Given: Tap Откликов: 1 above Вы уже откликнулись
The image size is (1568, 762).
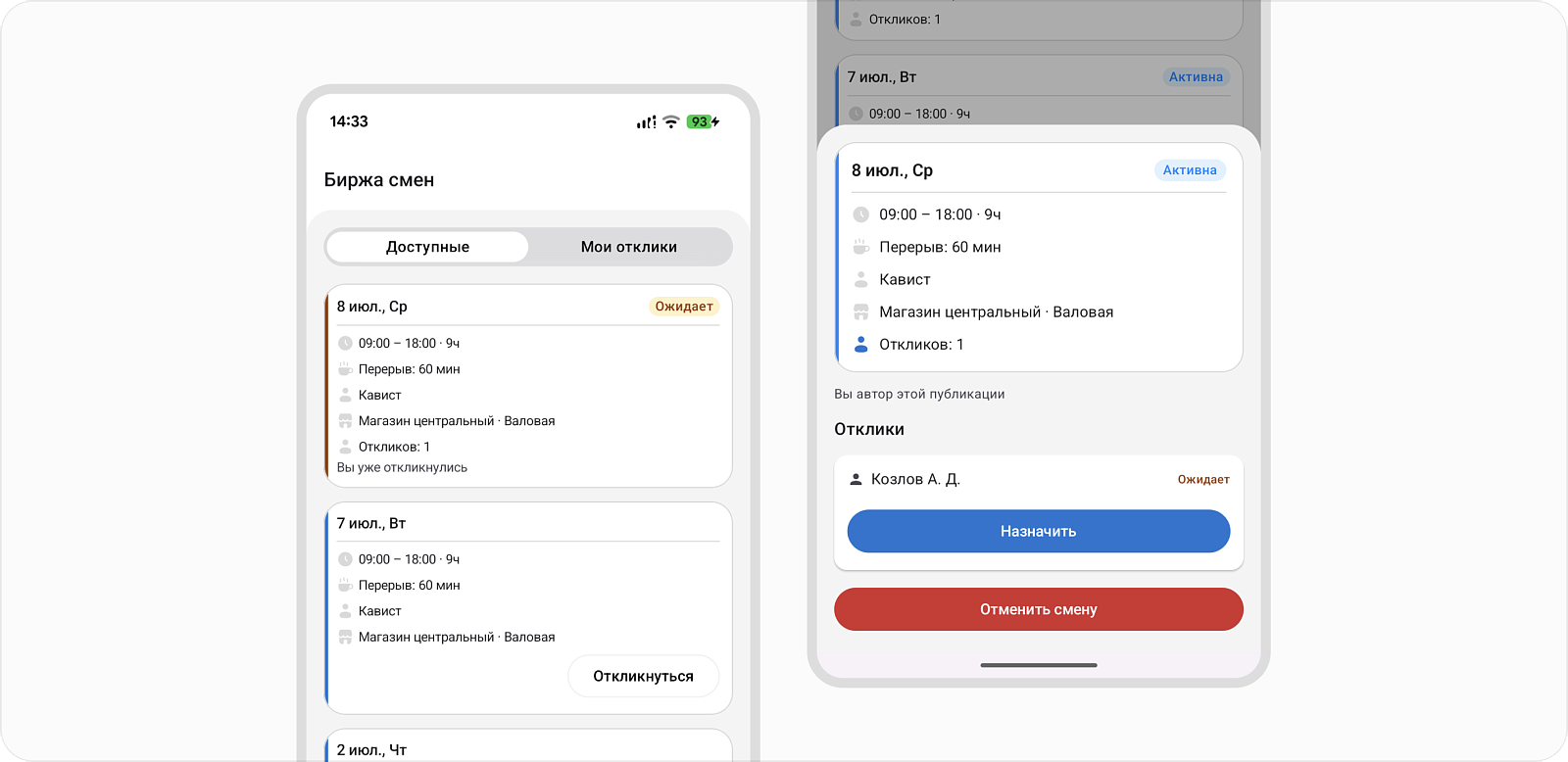Looking at the screenshot, I should [394, 447].
